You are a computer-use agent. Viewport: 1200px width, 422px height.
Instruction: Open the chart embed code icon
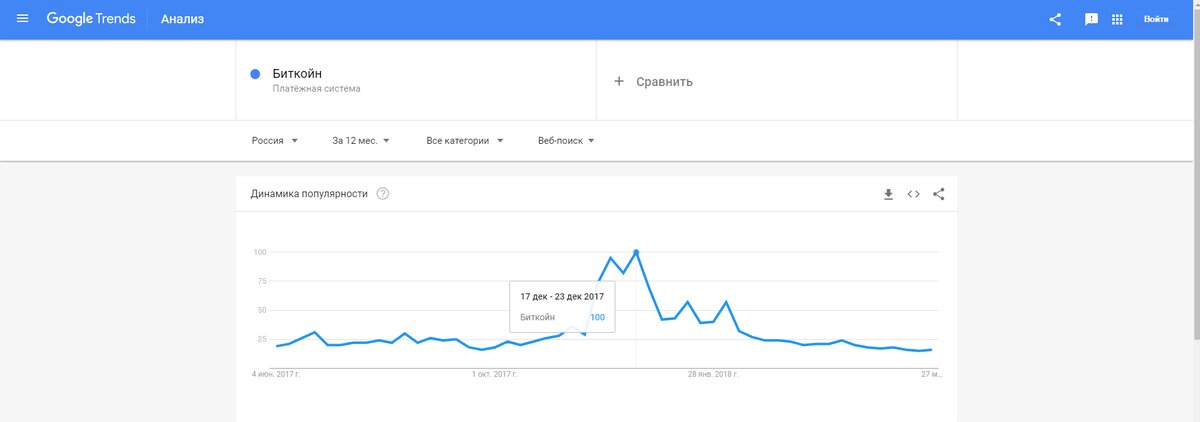pyautogui.click(x=913, y=194)
